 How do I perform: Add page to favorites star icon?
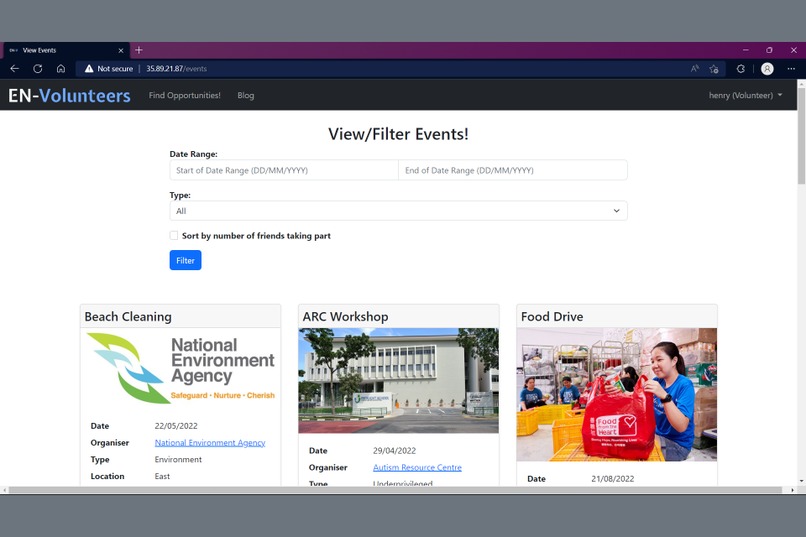coord(714,68)
